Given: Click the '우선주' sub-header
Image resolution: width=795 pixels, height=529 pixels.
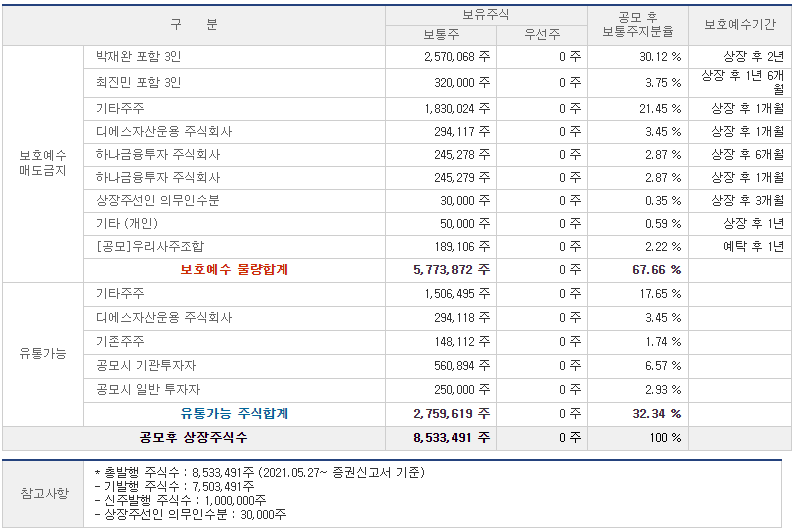Looking at the screenshot, I should (541, 35).
